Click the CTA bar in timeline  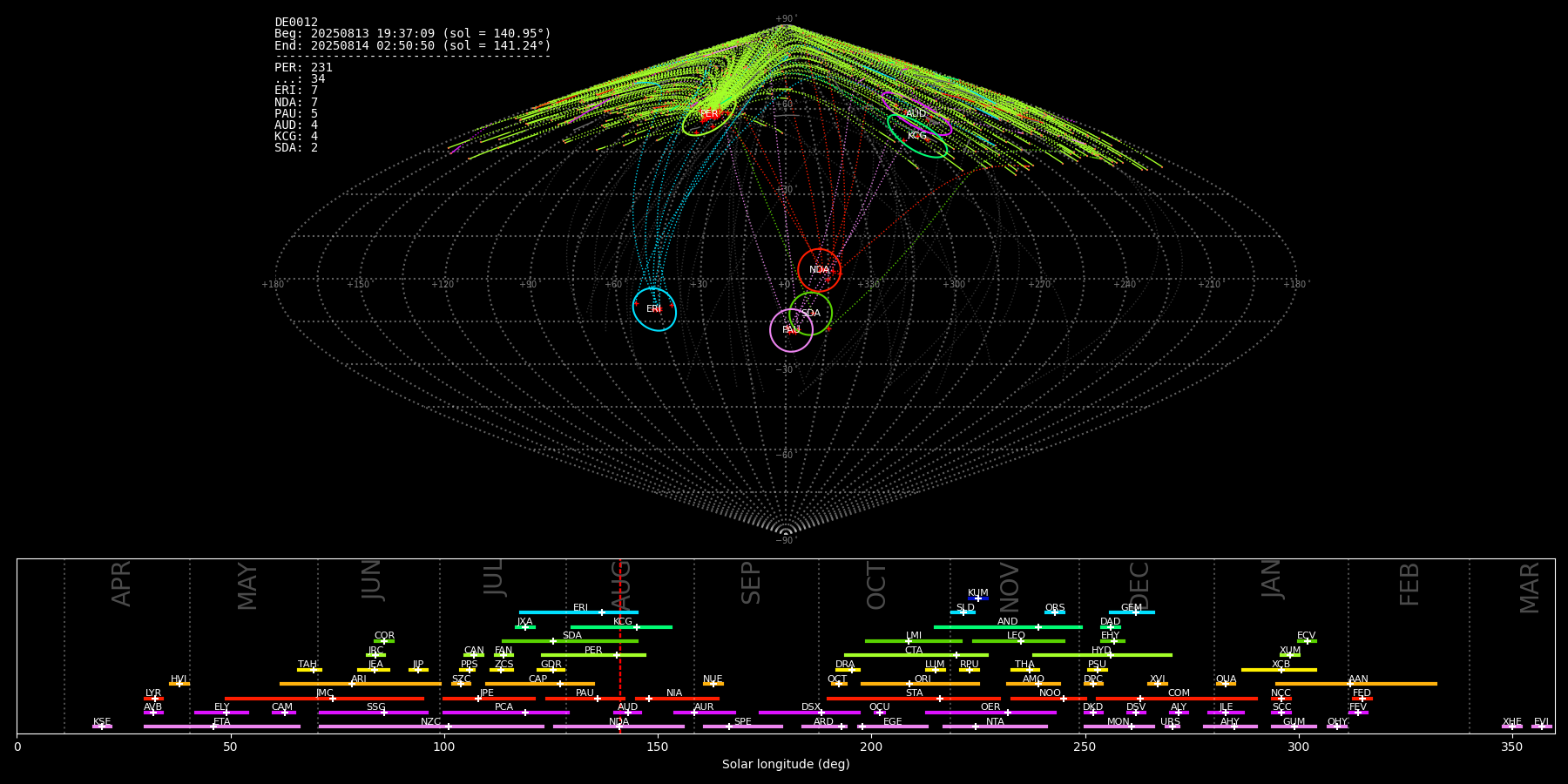pos(916,655)
